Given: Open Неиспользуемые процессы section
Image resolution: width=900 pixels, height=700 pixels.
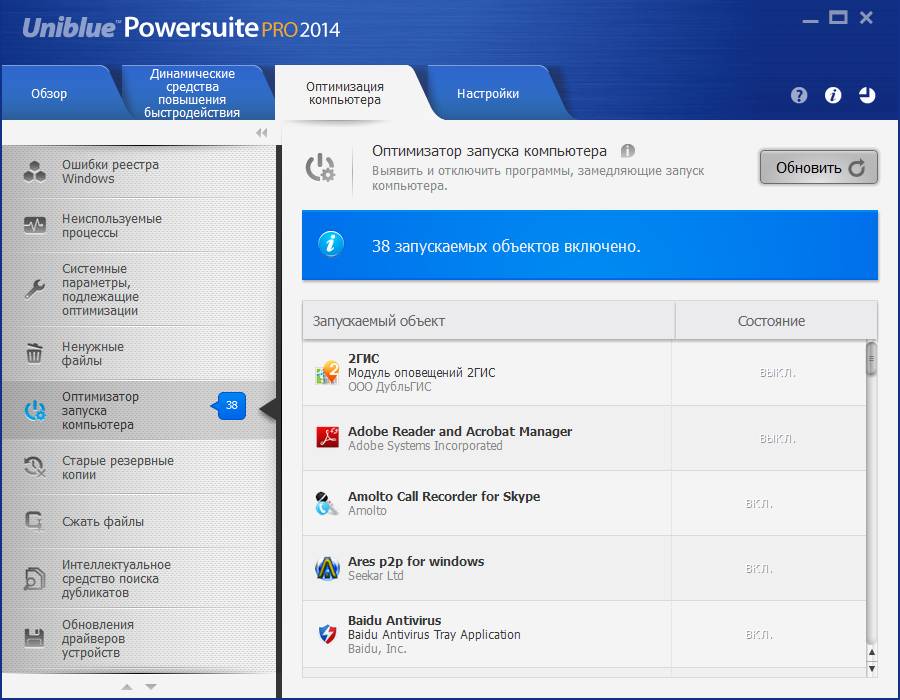Looking at the screenshot, I should tap(139, 225).
